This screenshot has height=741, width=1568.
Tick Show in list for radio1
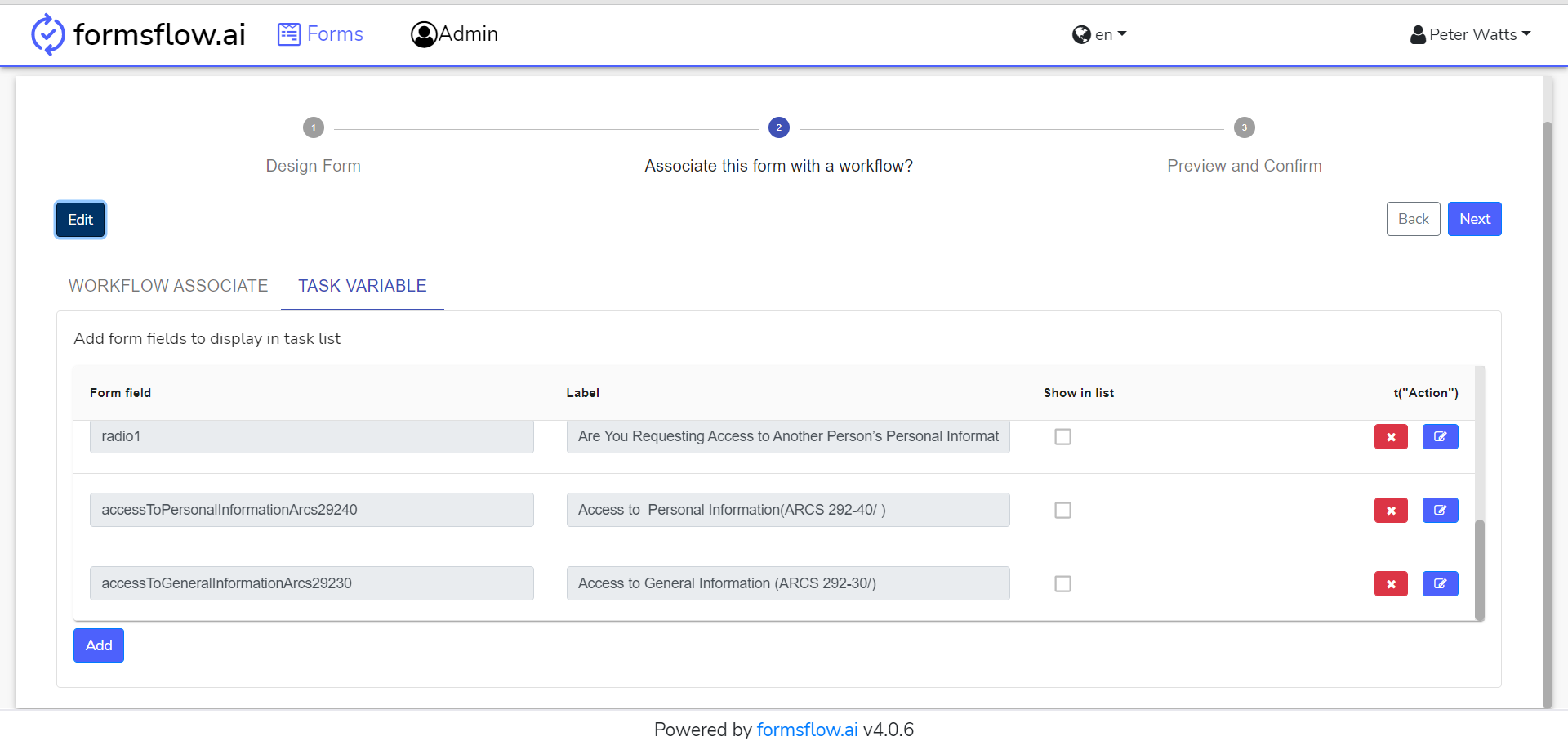click(x=1062, y=437)
